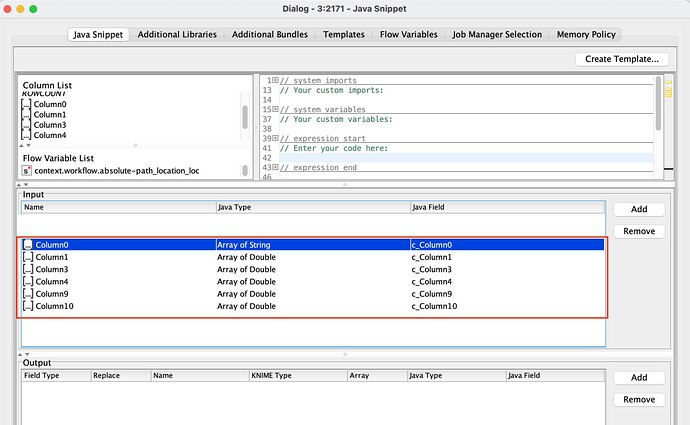
Task: Click the 'Your custom variables' comment line
Action: pyautogui.click(x=336, y=119)
